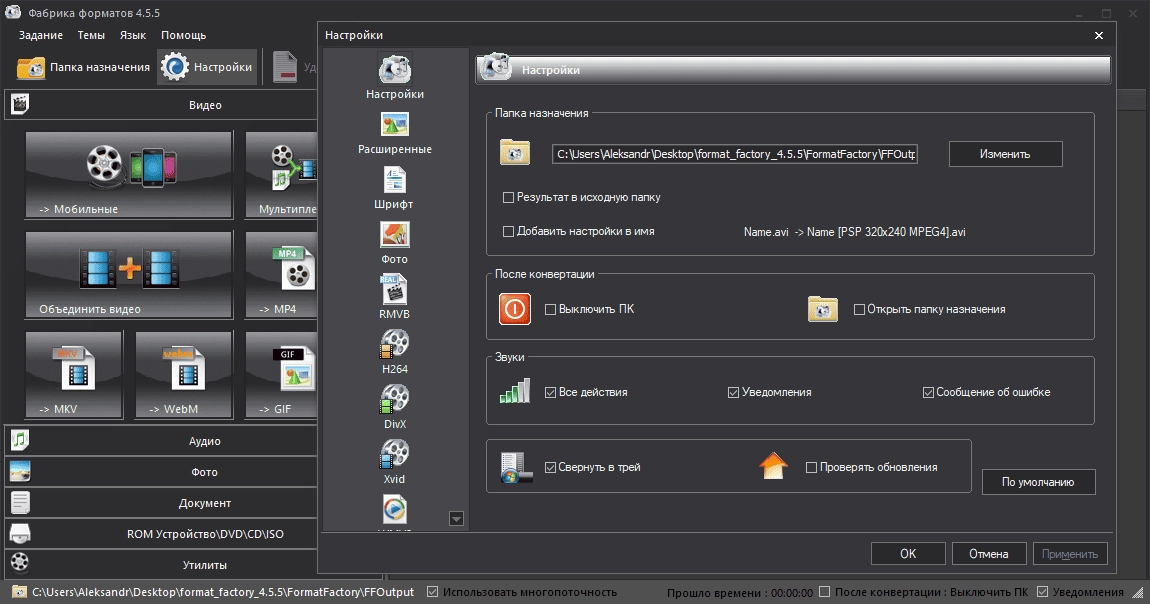The image size is (1150, 604).
Task: Choose the -> MKV conversion tile
Action: [x=74, y=375]
